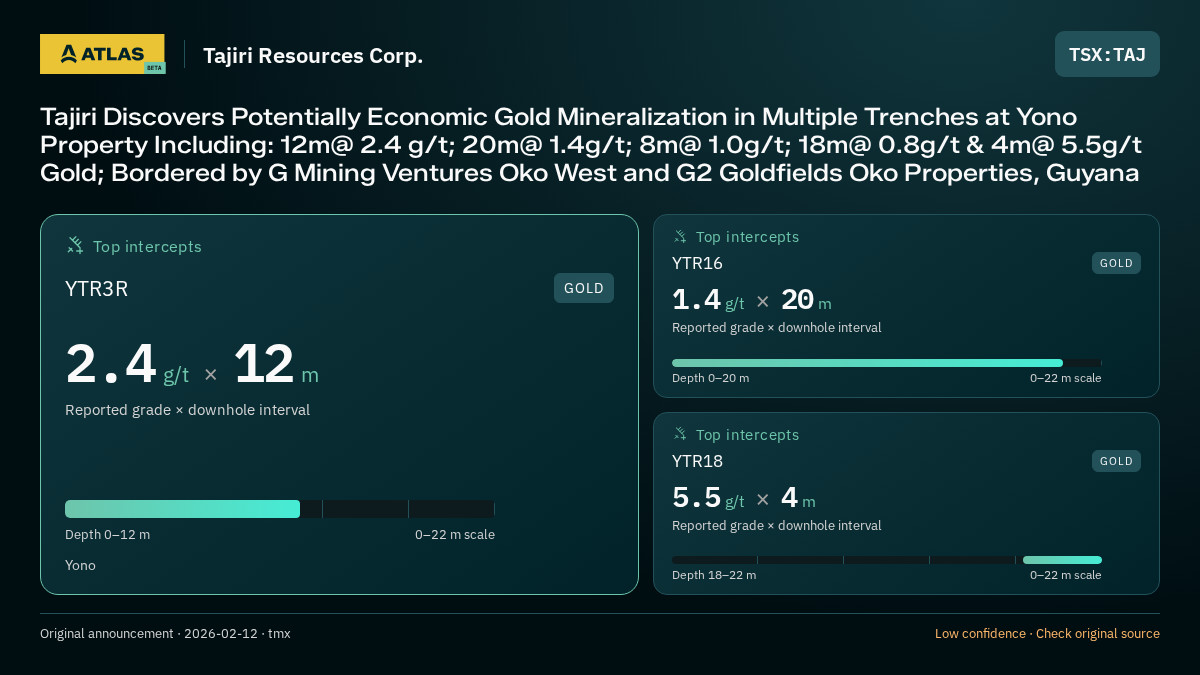Viewport: 1200px width, 675px height.
Task: Click the 'Top intercepts' label in the YTR16 card
Action: [747, 237]
